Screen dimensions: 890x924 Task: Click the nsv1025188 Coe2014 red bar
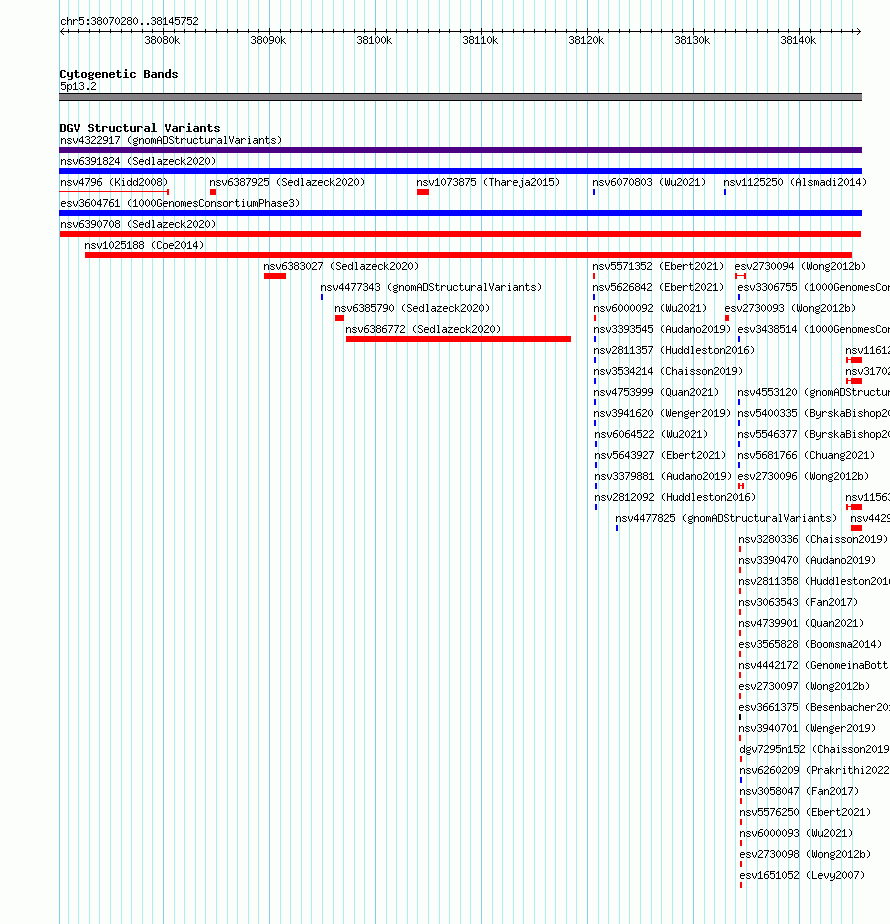[469, 255]
